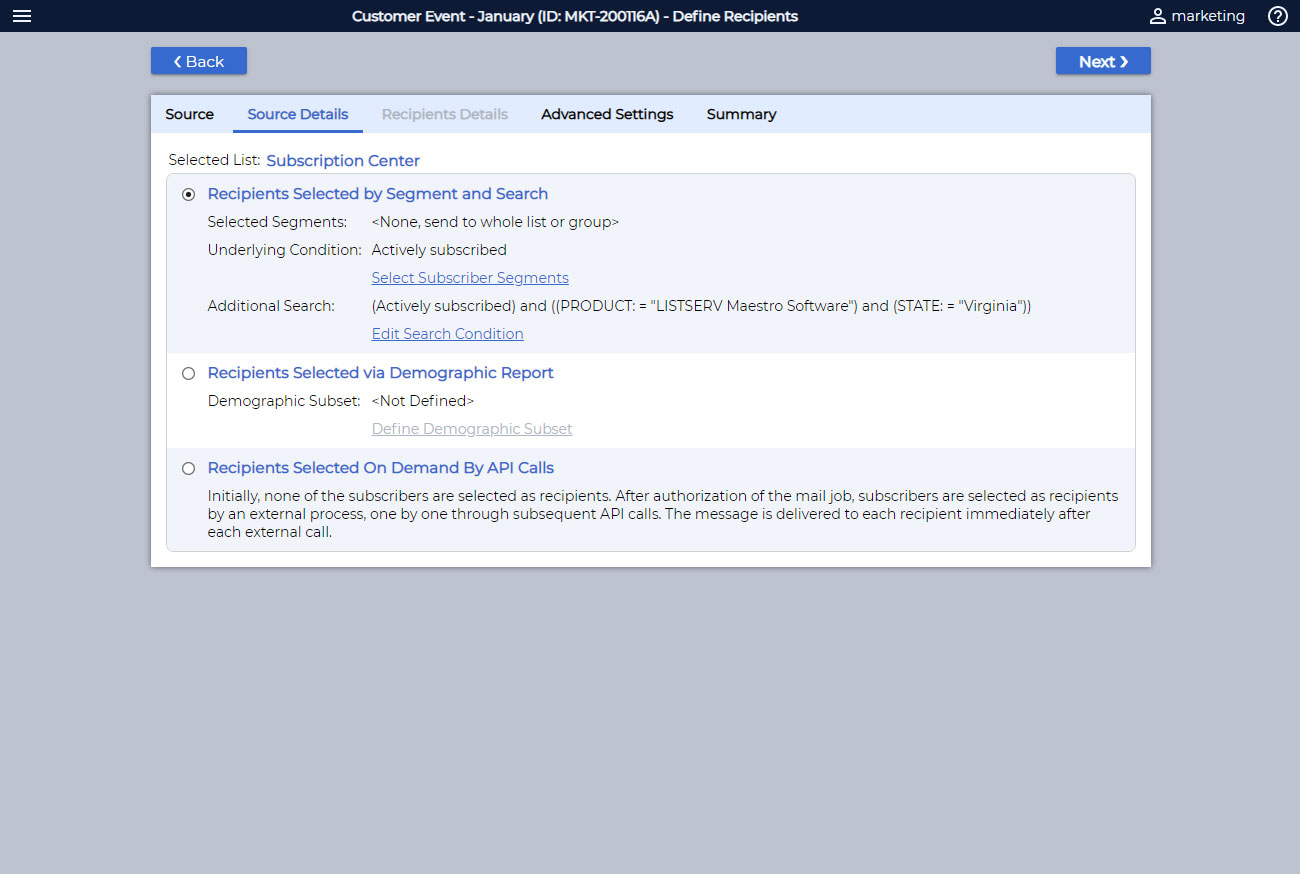Image resolution: width=1300 pixels, height=874 pixels.
Task: Open the Advanced Settings tab
Action: point(607,114)
